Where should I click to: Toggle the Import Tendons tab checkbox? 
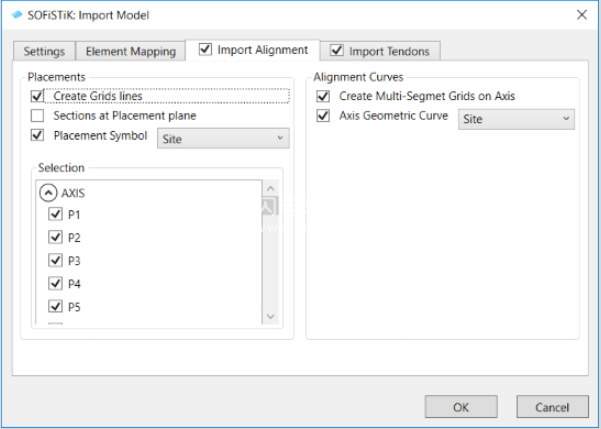tap(337, 50)
